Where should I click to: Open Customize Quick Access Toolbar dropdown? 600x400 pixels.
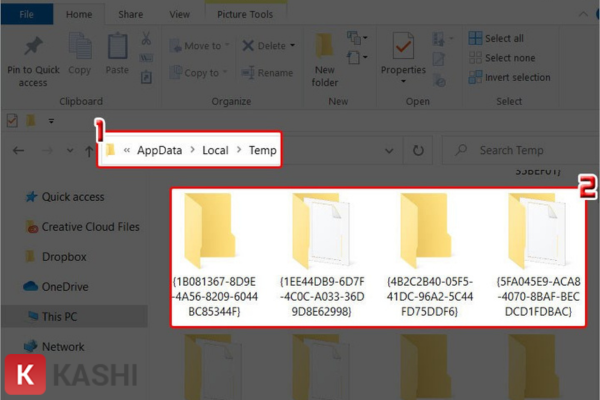51,121
